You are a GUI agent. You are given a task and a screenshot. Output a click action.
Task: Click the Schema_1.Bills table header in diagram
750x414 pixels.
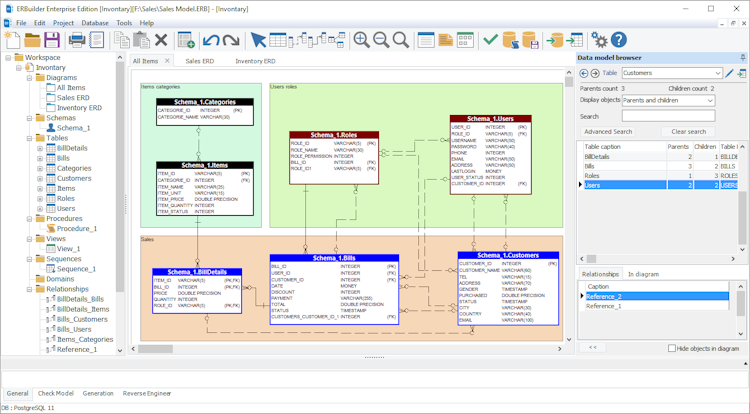(334, 258)
